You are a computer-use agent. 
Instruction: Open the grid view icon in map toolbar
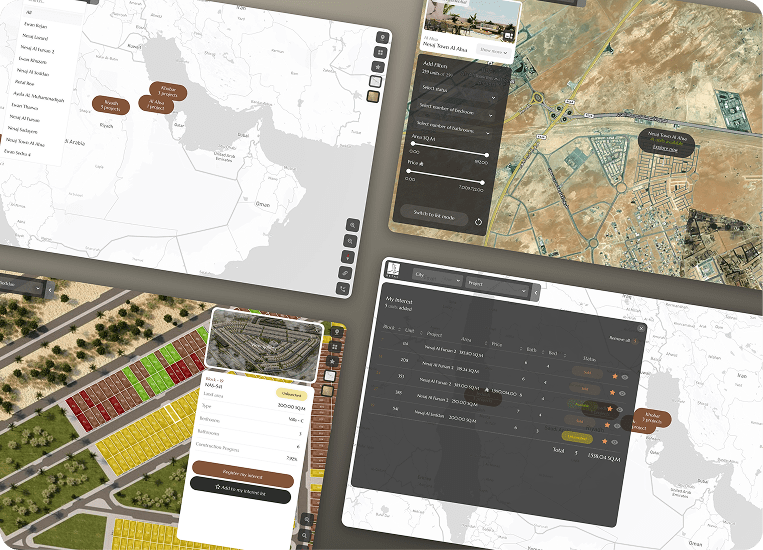pos(378,51)
